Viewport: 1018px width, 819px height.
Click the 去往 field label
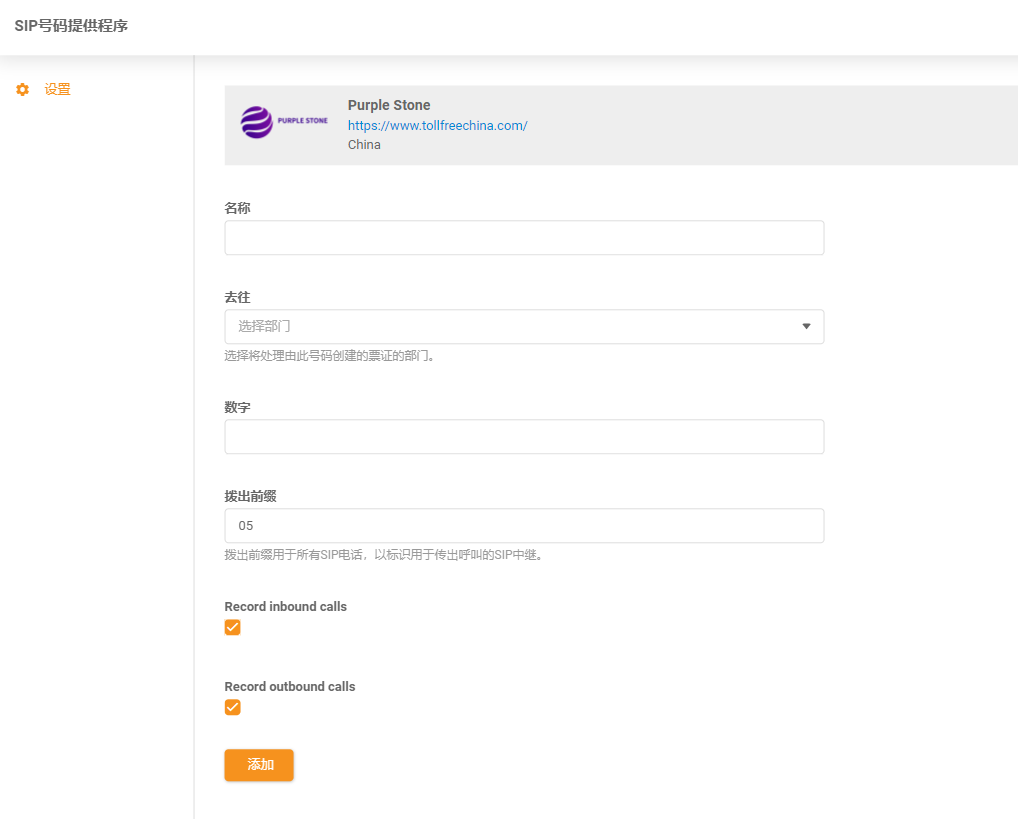tap(237, 298)
